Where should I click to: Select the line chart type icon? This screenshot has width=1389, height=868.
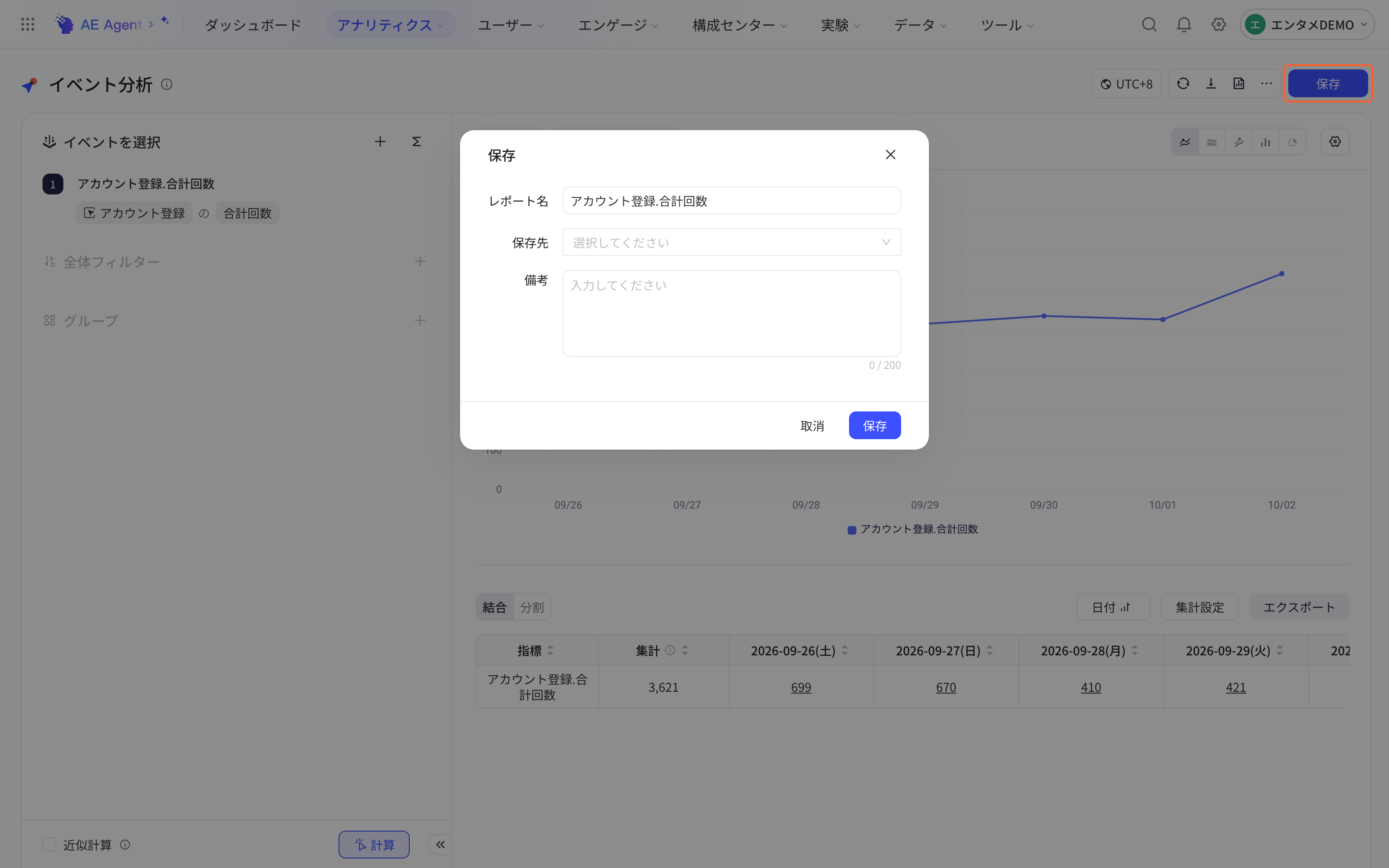coord(1185,142)
